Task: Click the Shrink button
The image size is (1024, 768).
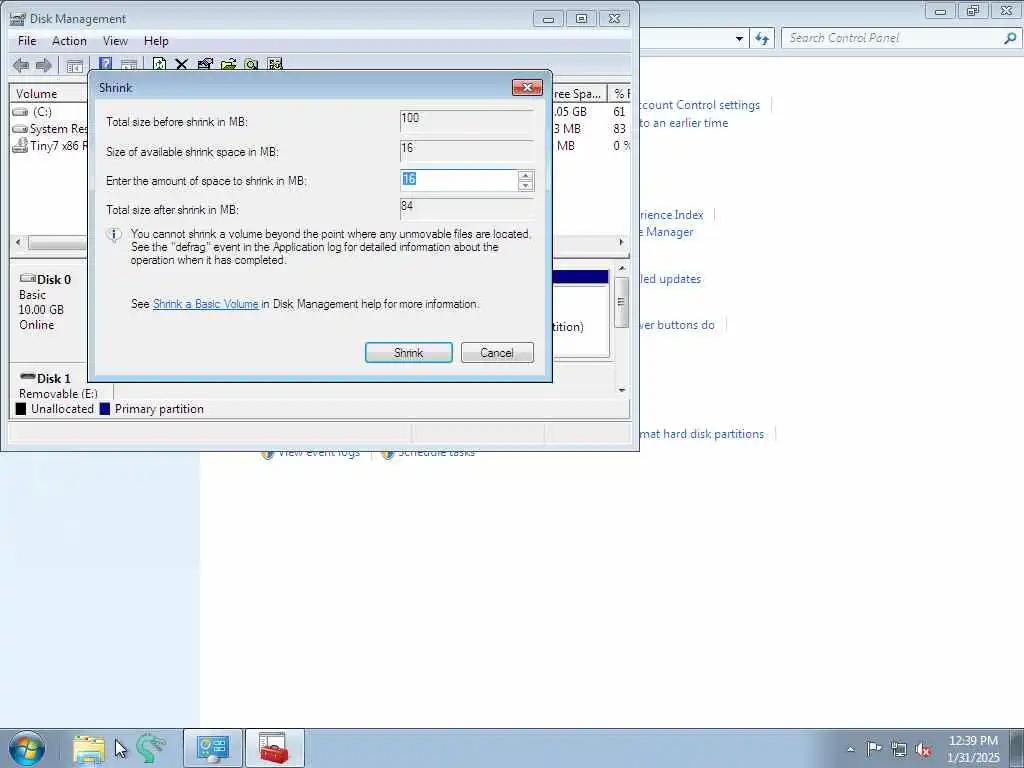Action: point(409,353)
